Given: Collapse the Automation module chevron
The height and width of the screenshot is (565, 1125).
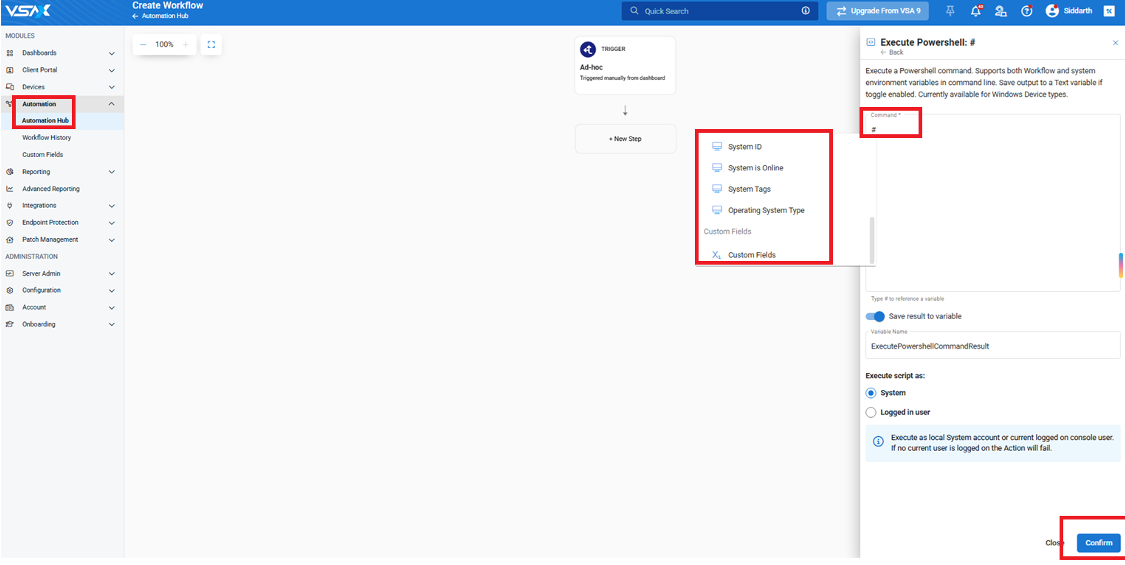Looking at the screenshot, I should coord(111,104).
